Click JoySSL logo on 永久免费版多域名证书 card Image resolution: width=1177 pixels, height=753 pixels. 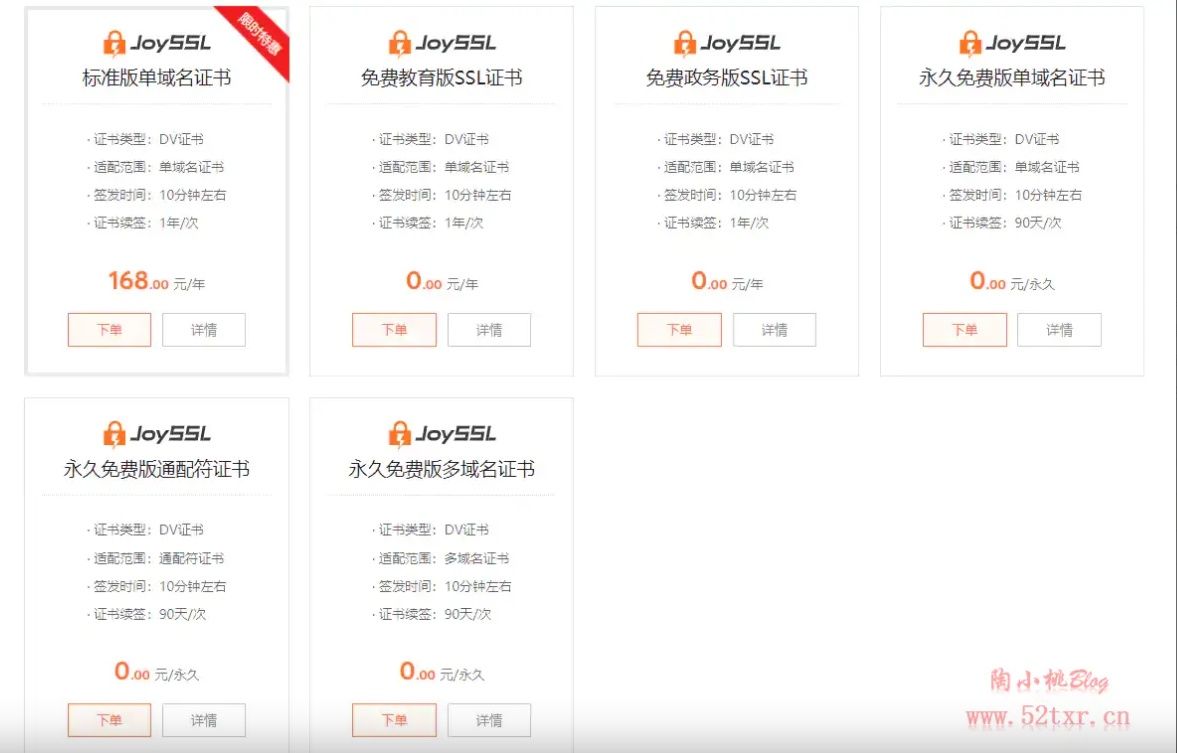coord(442,434)
